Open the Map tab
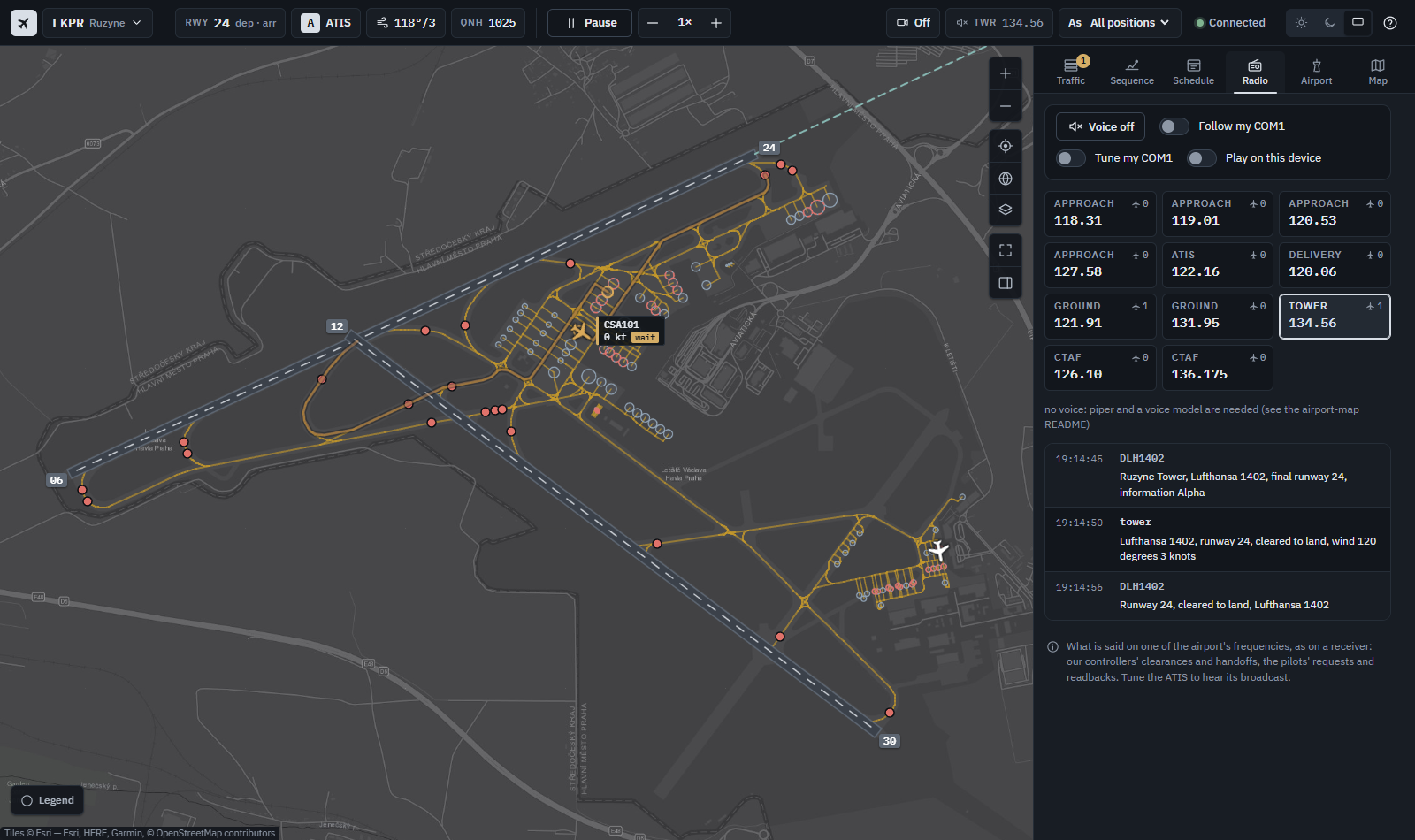This screenshot has width=1415, height=840. 1378,72
